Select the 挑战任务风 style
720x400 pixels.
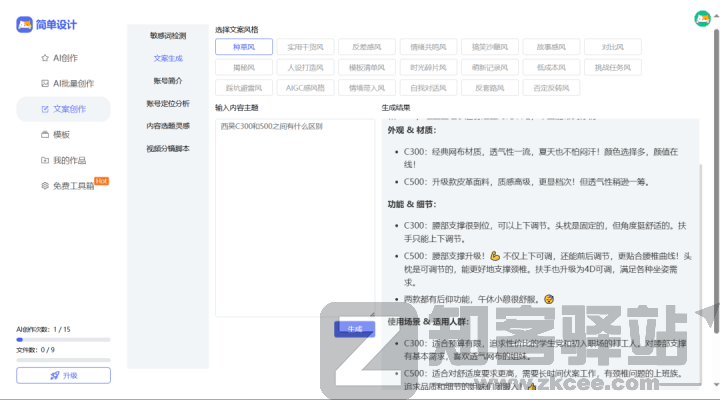pos(613,68)
